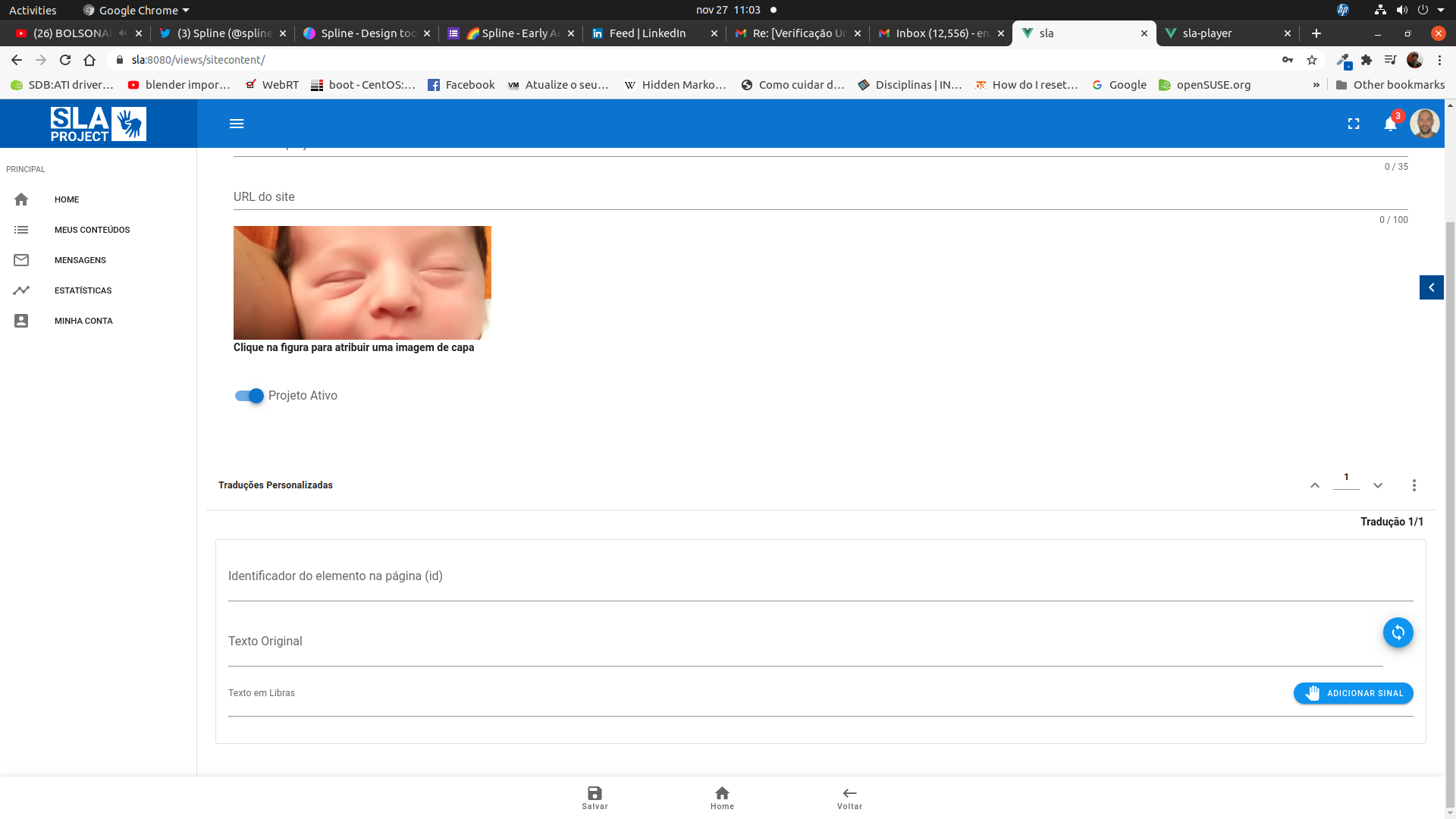
Task: Click cover image to change it
Action: click(x=362, y=282)
